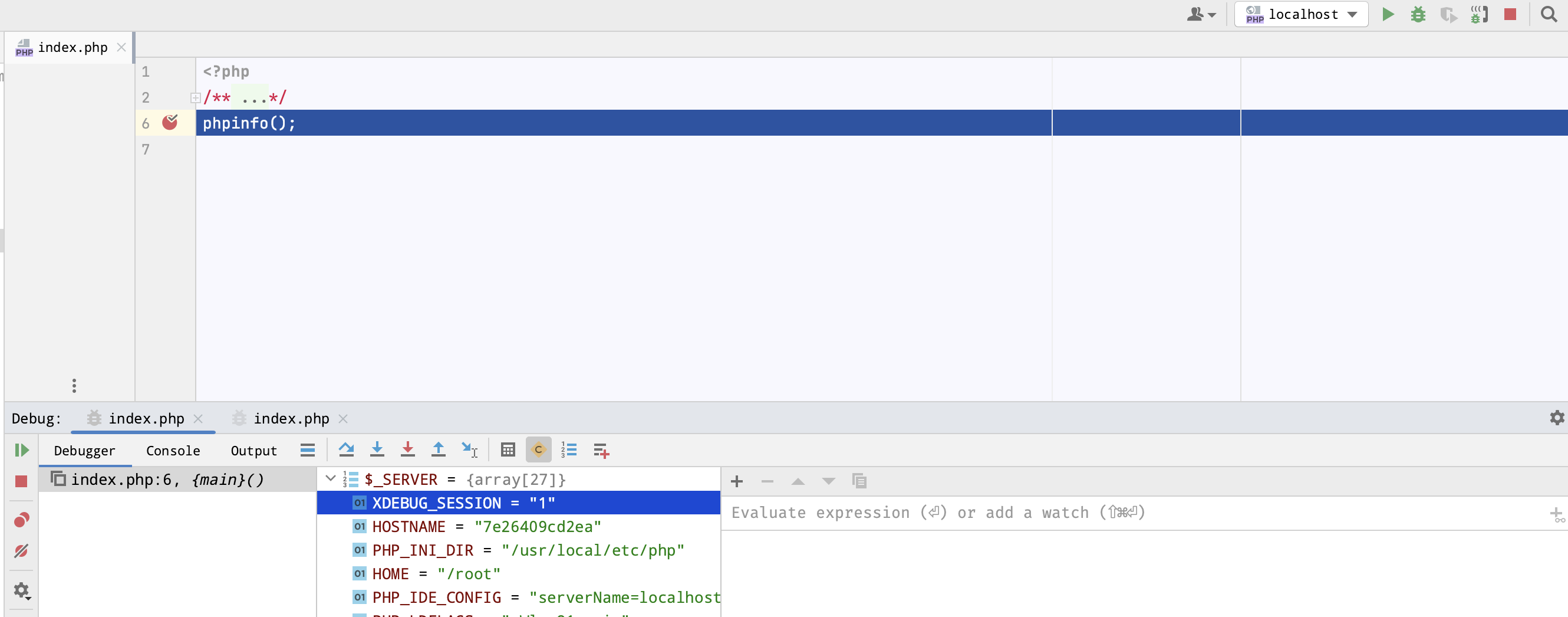Collapse the $_SERVER array variable
The width and height of the screenshot is (1568, 617).
pyautogui.click(x=331, y=479)
